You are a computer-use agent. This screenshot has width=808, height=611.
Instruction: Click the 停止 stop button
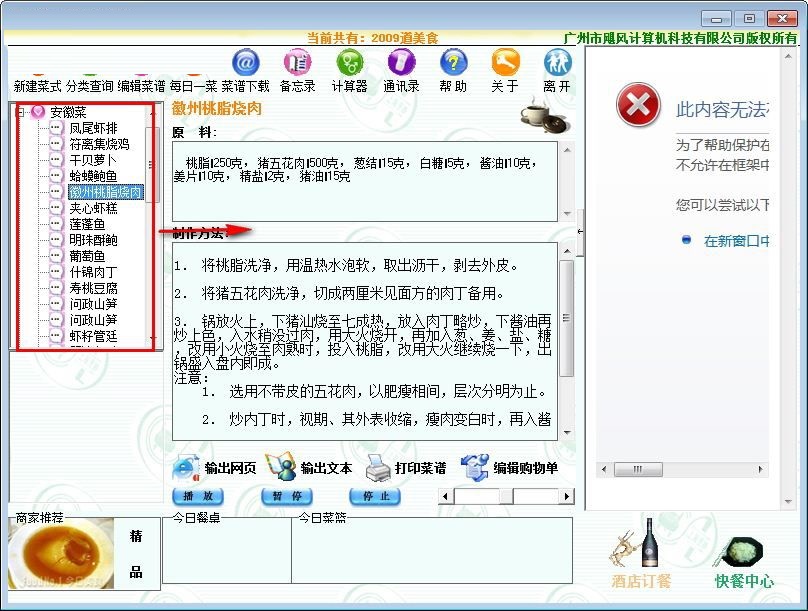[375, 496]
